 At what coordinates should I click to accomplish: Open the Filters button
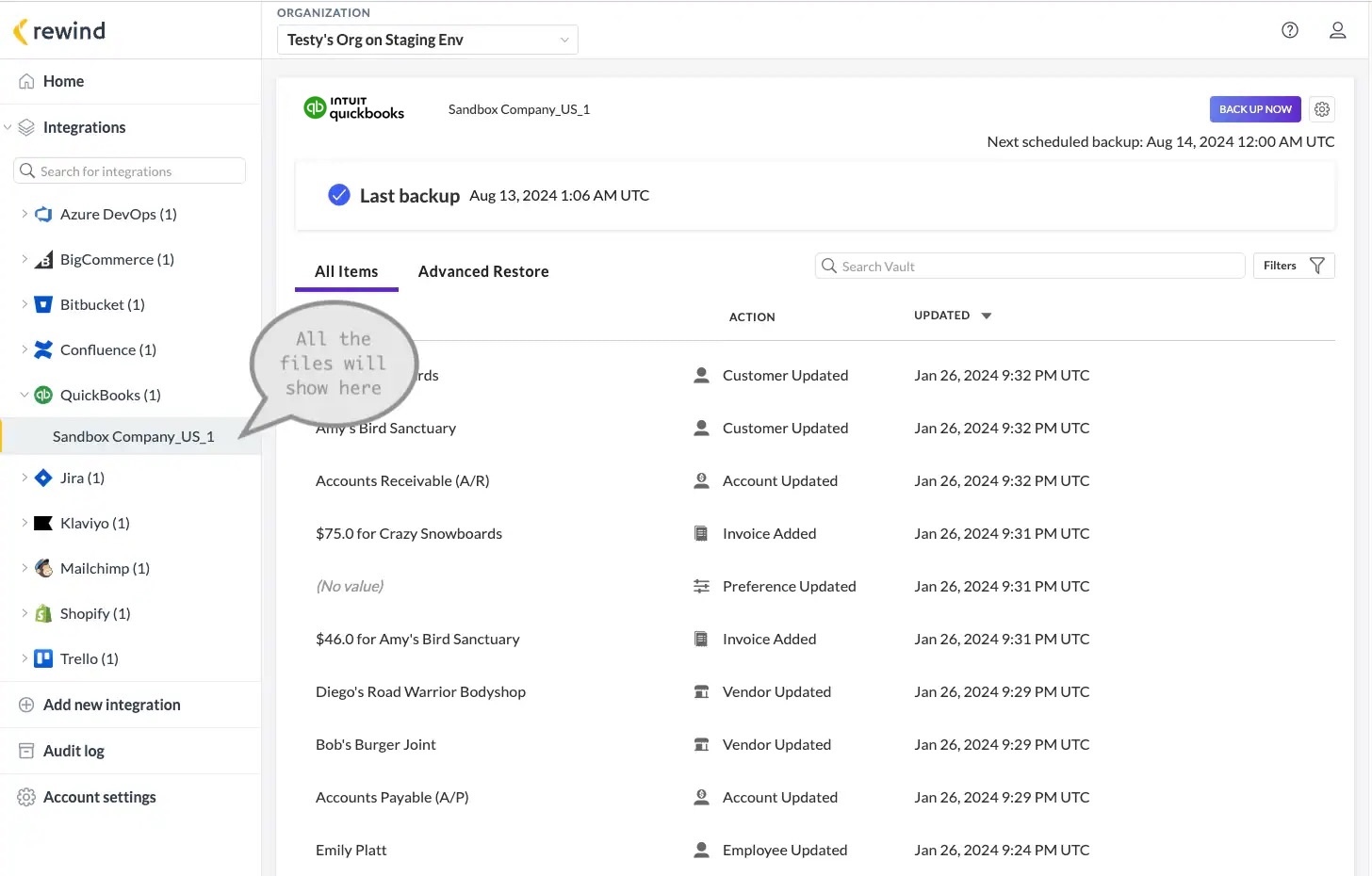coord(1294,266)
